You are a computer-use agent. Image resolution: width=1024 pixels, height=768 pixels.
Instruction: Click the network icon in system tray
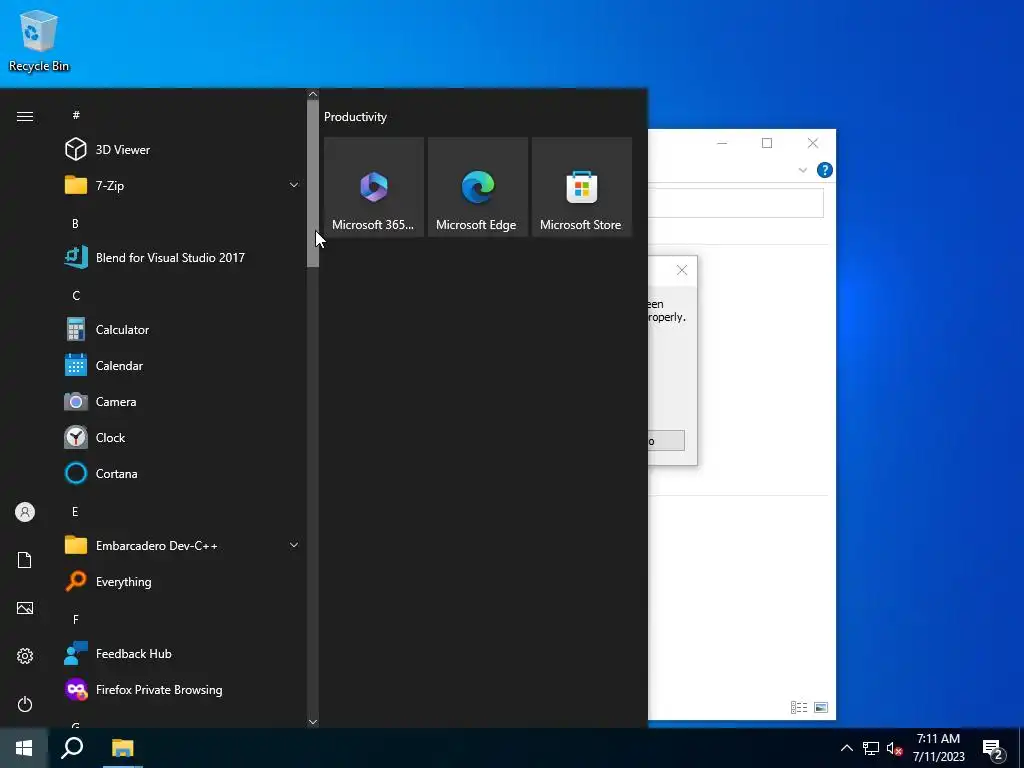coord(871,748)
